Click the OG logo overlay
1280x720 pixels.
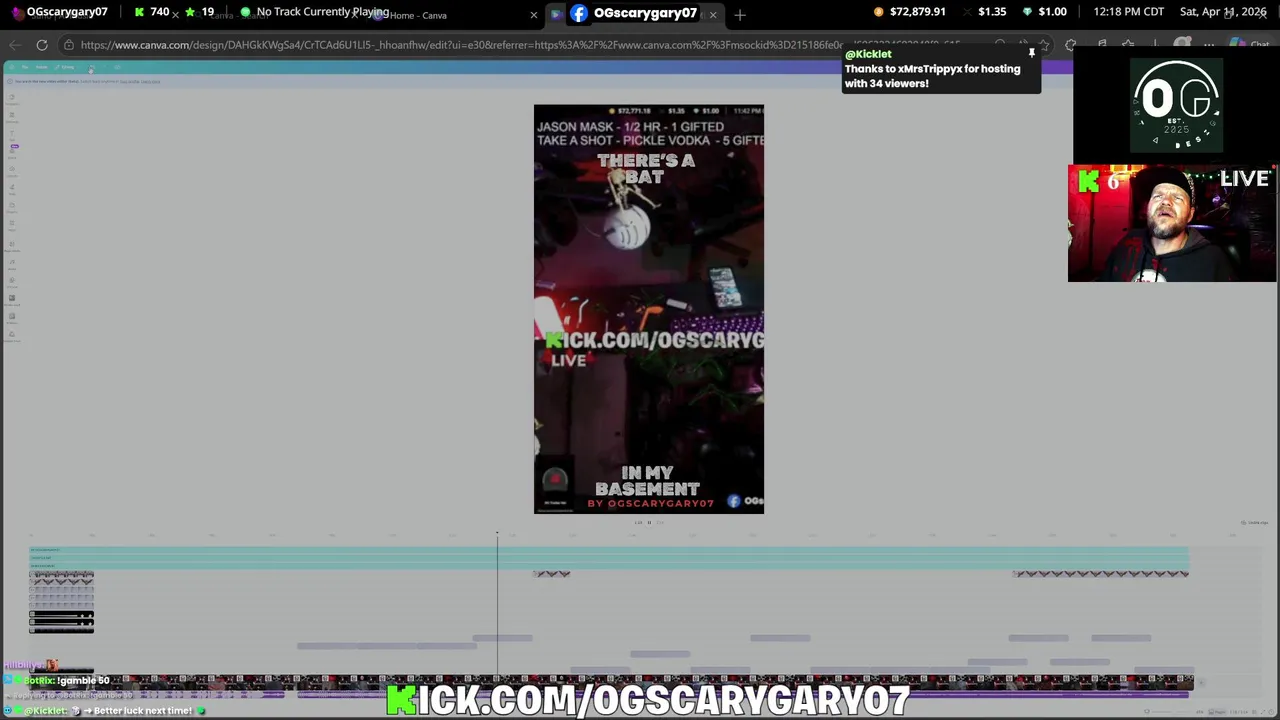tap(1176, 105)
